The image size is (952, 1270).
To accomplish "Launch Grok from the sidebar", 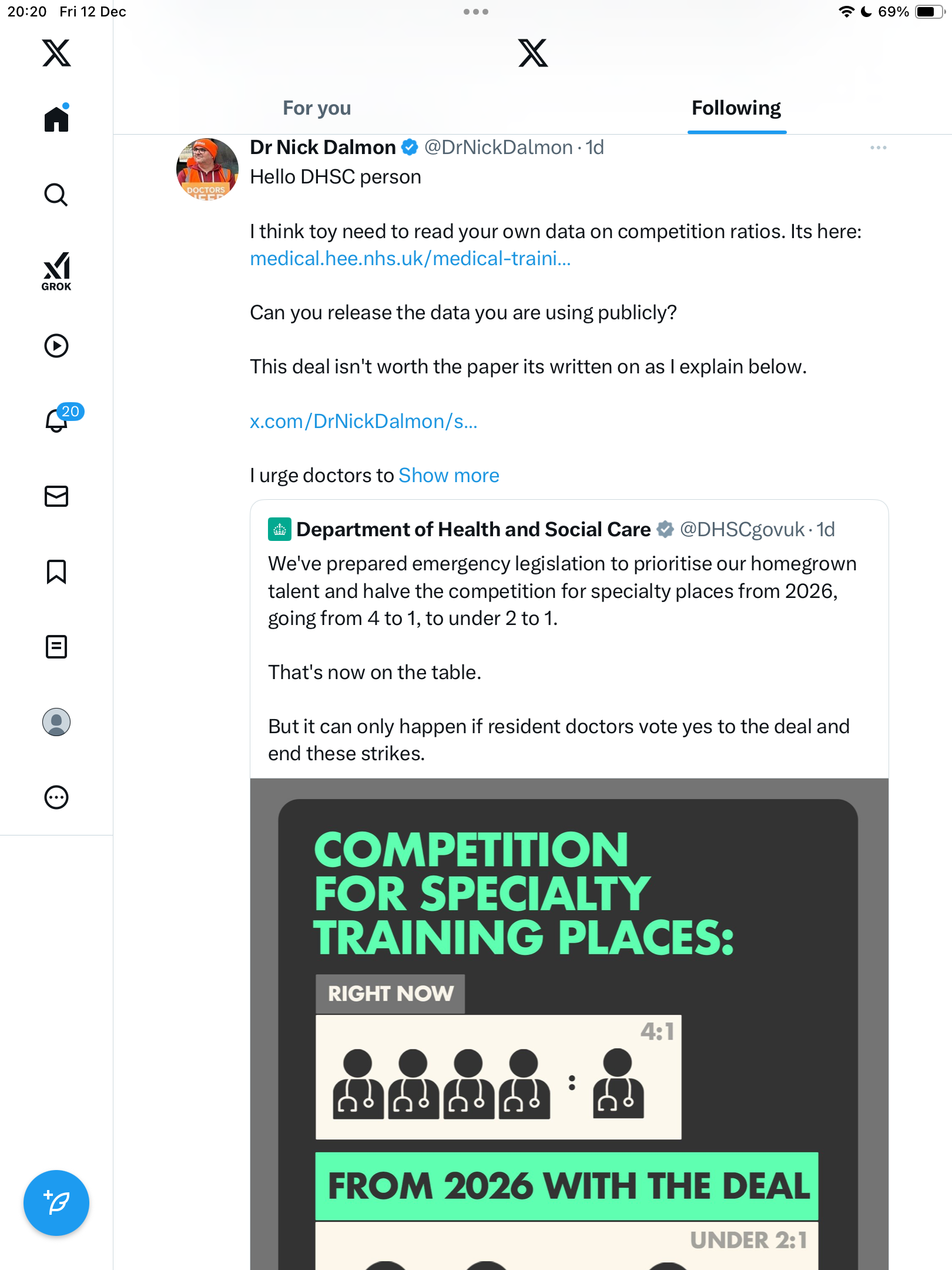I will point(56,271).
